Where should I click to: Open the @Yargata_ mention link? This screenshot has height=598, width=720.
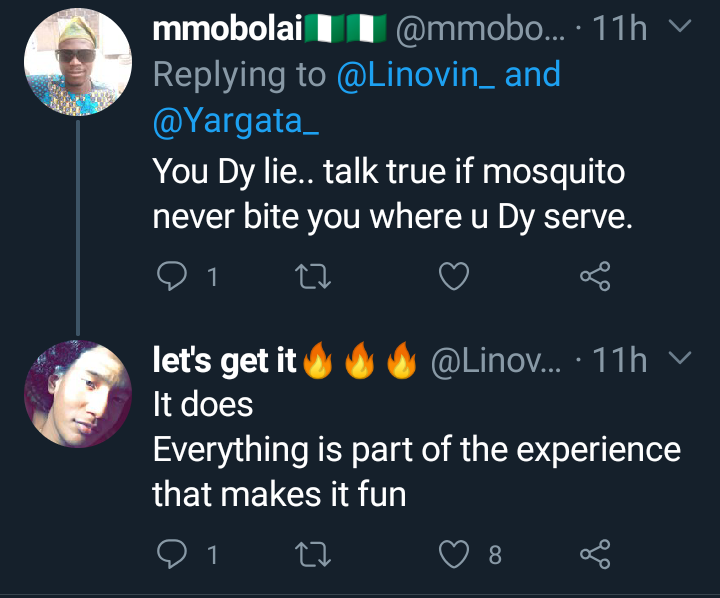[236, 121]
